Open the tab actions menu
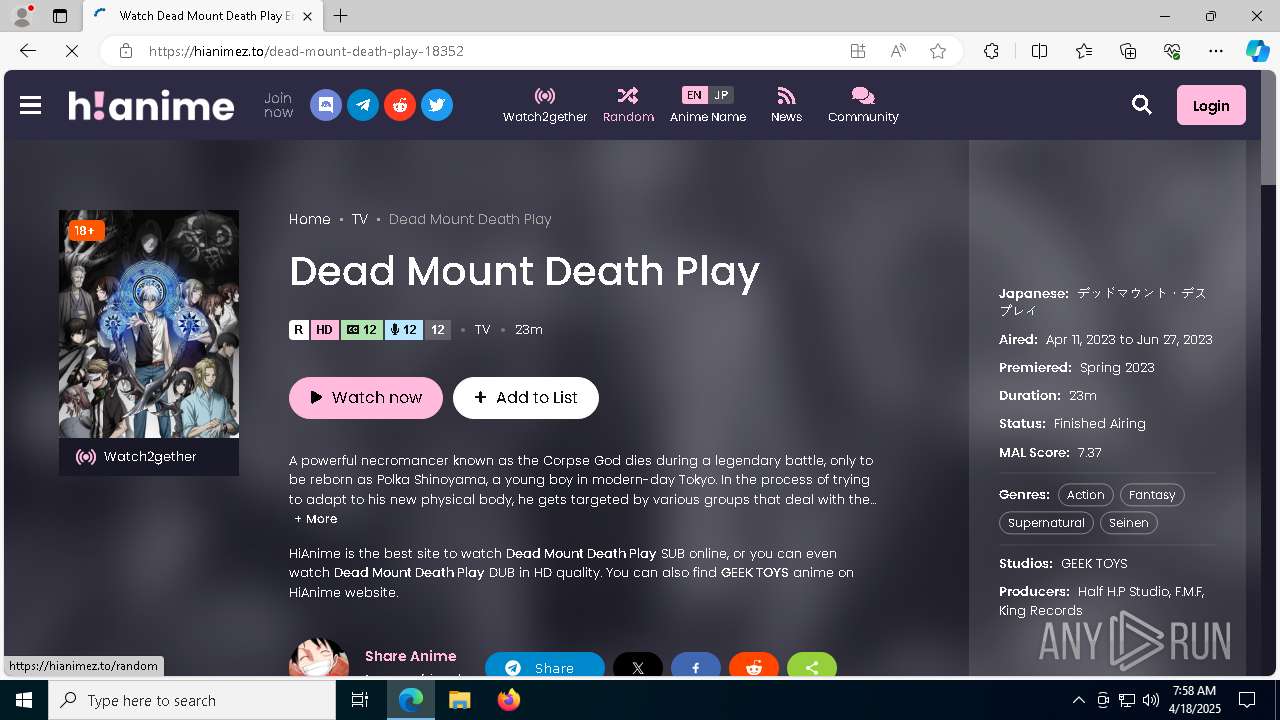Screen dimensions: 1280x720 [60, 16]
